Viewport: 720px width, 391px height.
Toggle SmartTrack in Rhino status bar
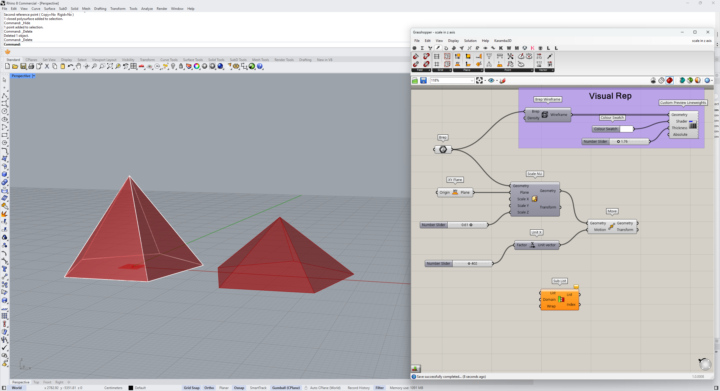(x=258, y=388)
